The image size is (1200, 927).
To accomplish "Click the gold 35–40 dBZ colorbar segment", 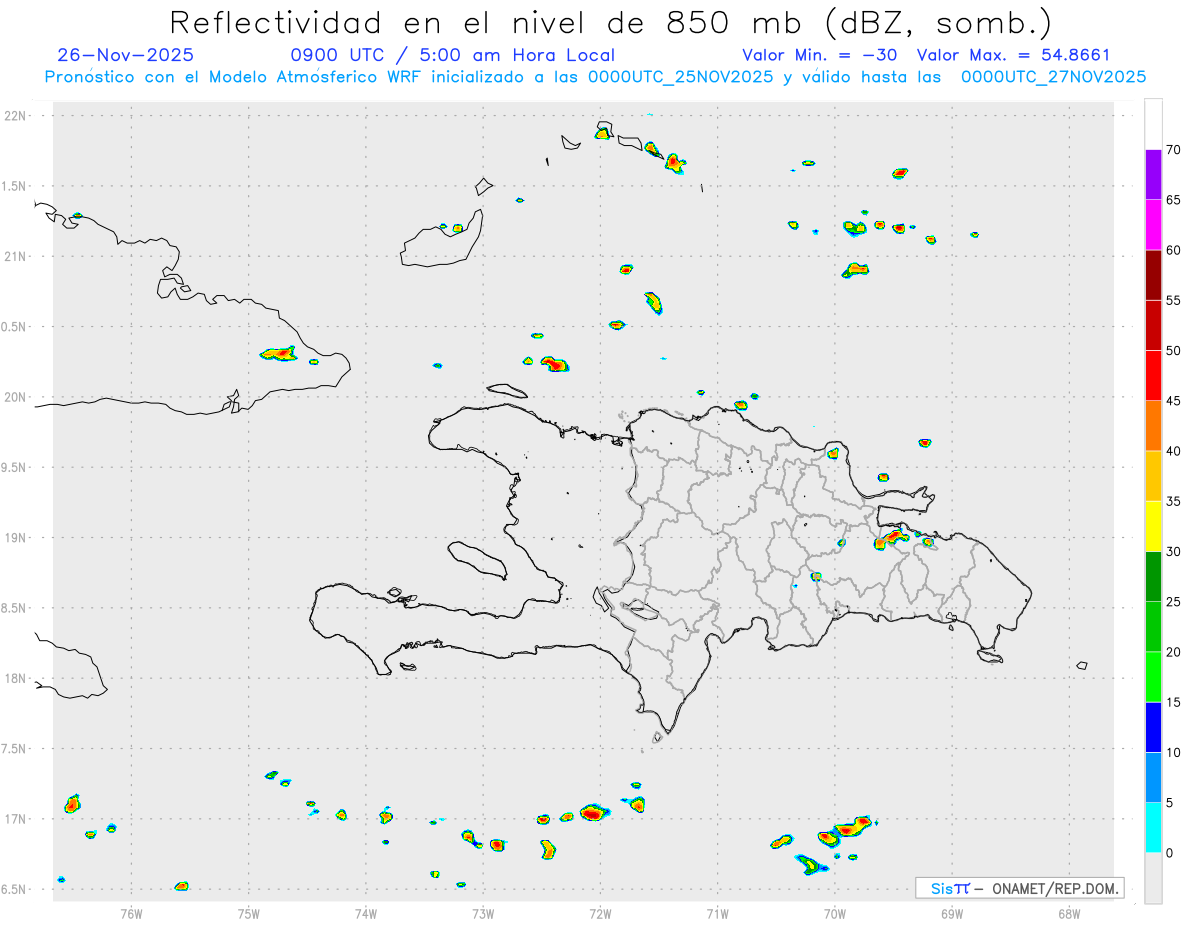I will click(x=1153, y=476).
